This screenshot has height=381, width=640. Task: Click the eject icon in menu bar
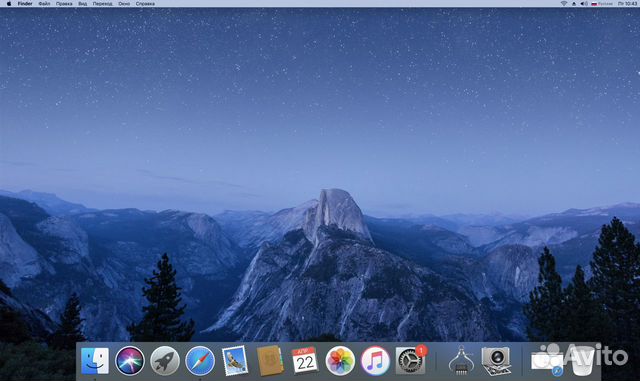574,4
